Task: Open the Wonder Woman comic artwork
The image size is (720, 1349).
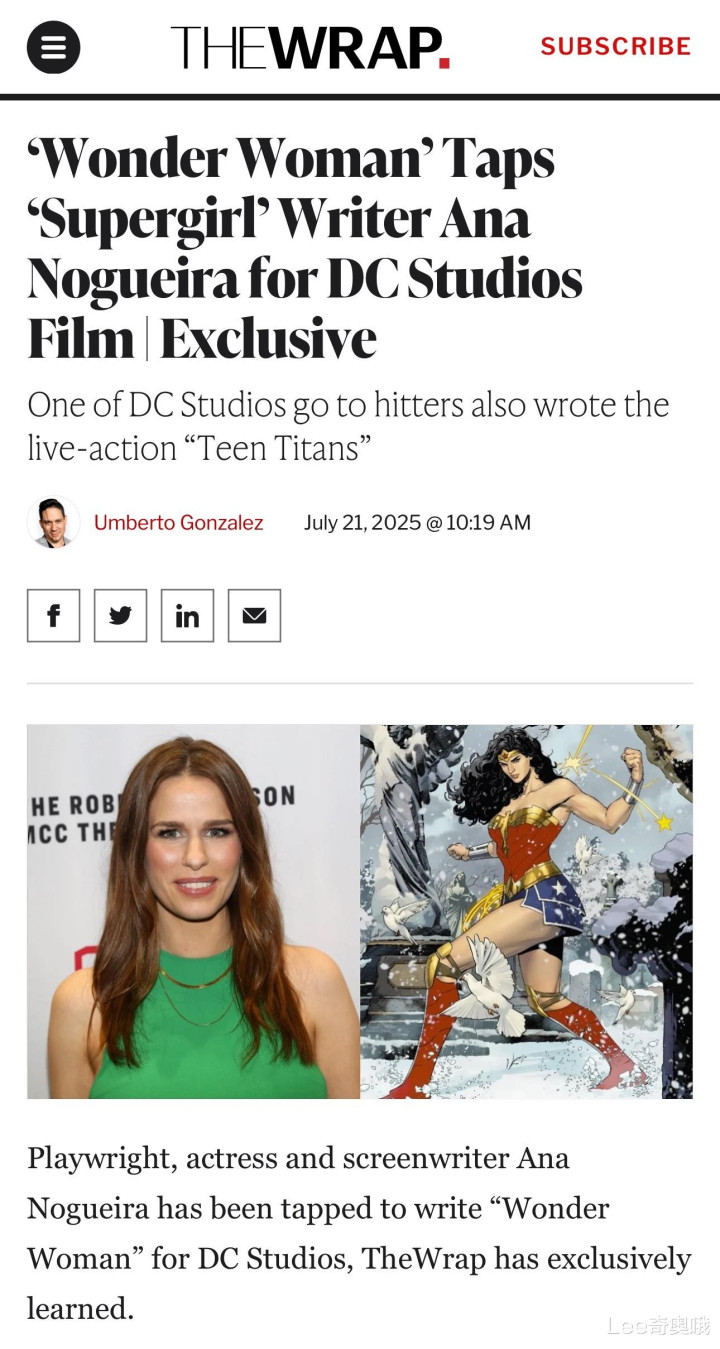Action: [x=526, y=911]
